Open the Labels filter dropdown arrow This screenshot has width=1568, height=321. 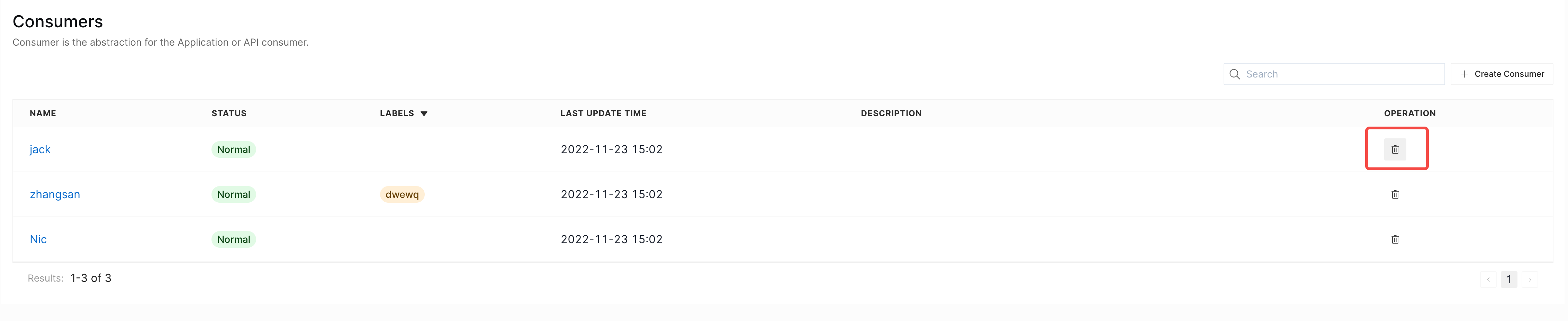424,114
